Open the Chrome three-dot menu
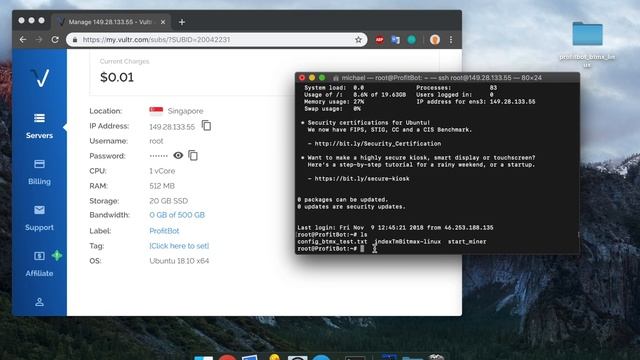 click(451, 40)
